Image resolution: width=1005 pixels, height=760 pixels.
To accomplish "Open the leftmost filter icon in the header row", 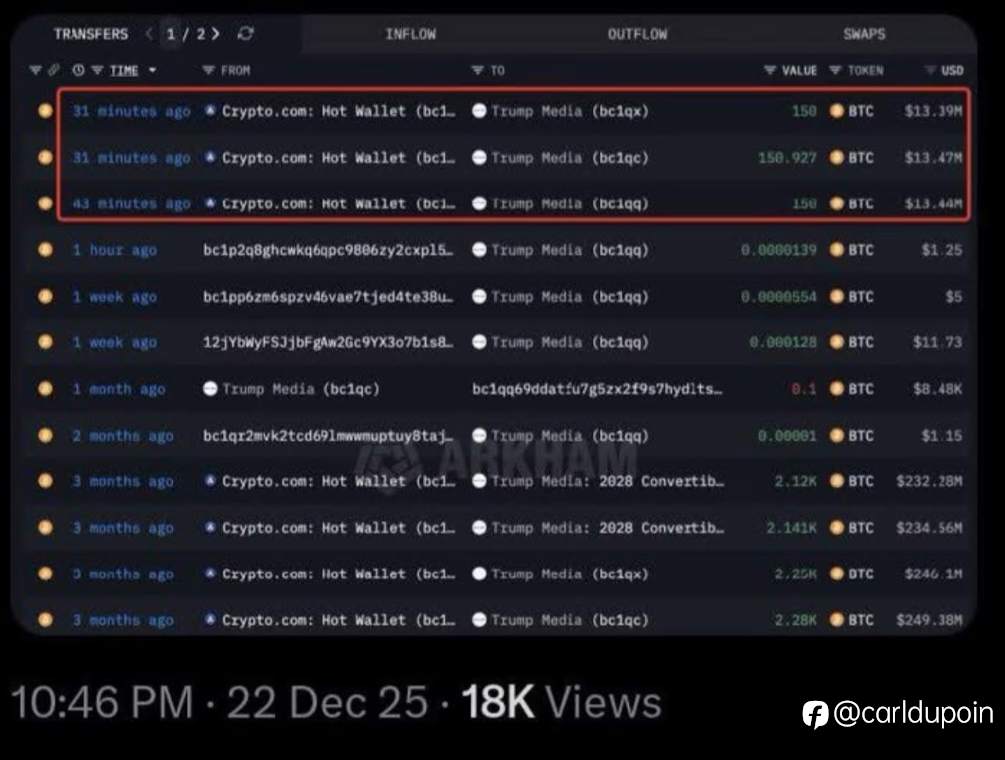I will (x=35, y=70).
